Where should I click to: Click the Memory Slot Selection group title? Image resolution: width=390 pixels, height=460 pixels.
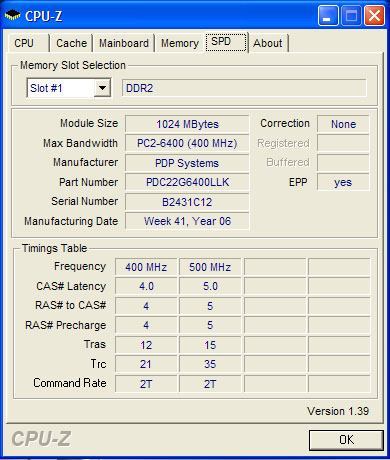[73, 65]
